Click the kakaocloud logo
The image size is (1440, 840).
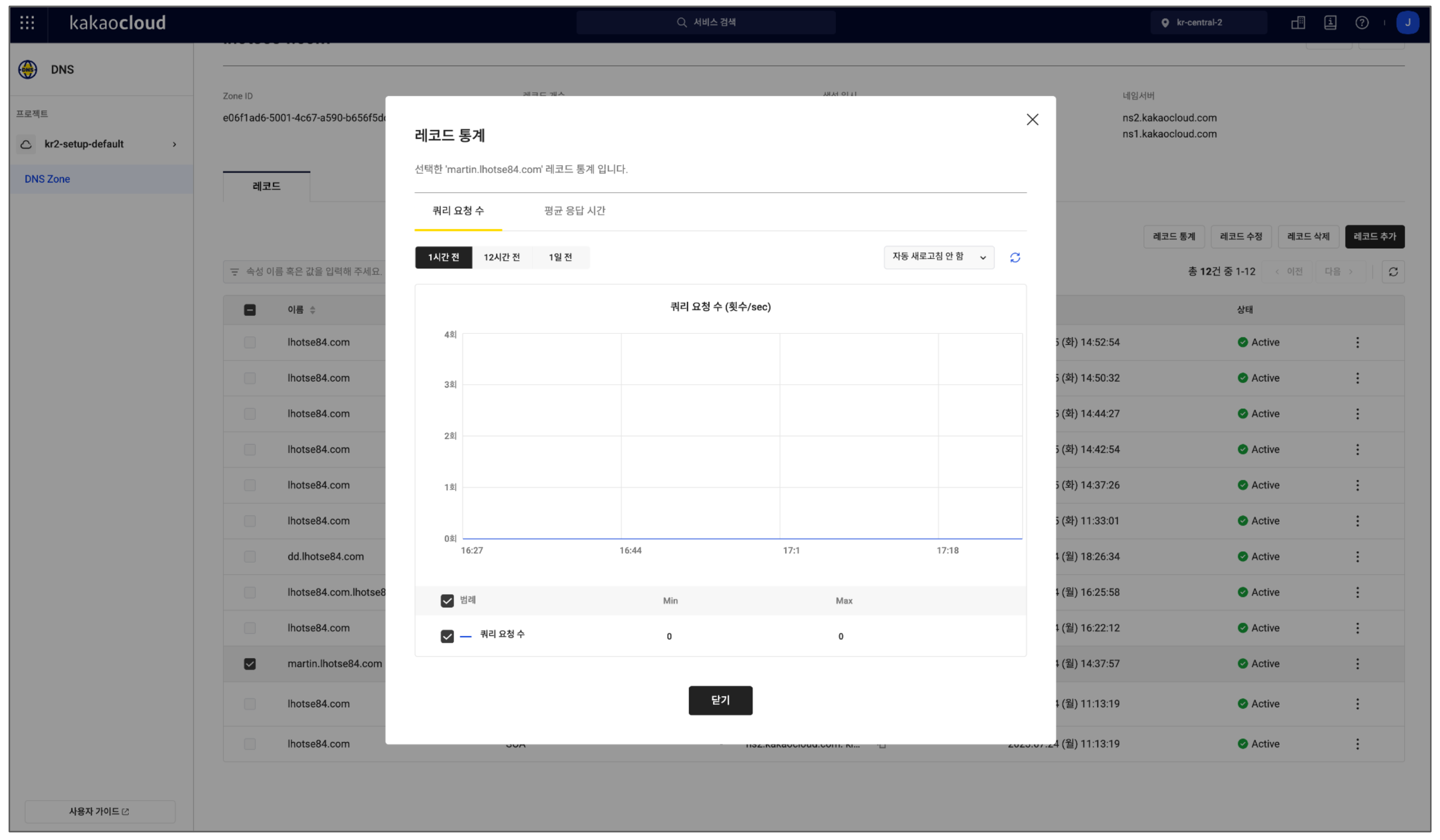click(x=117, y=22)
